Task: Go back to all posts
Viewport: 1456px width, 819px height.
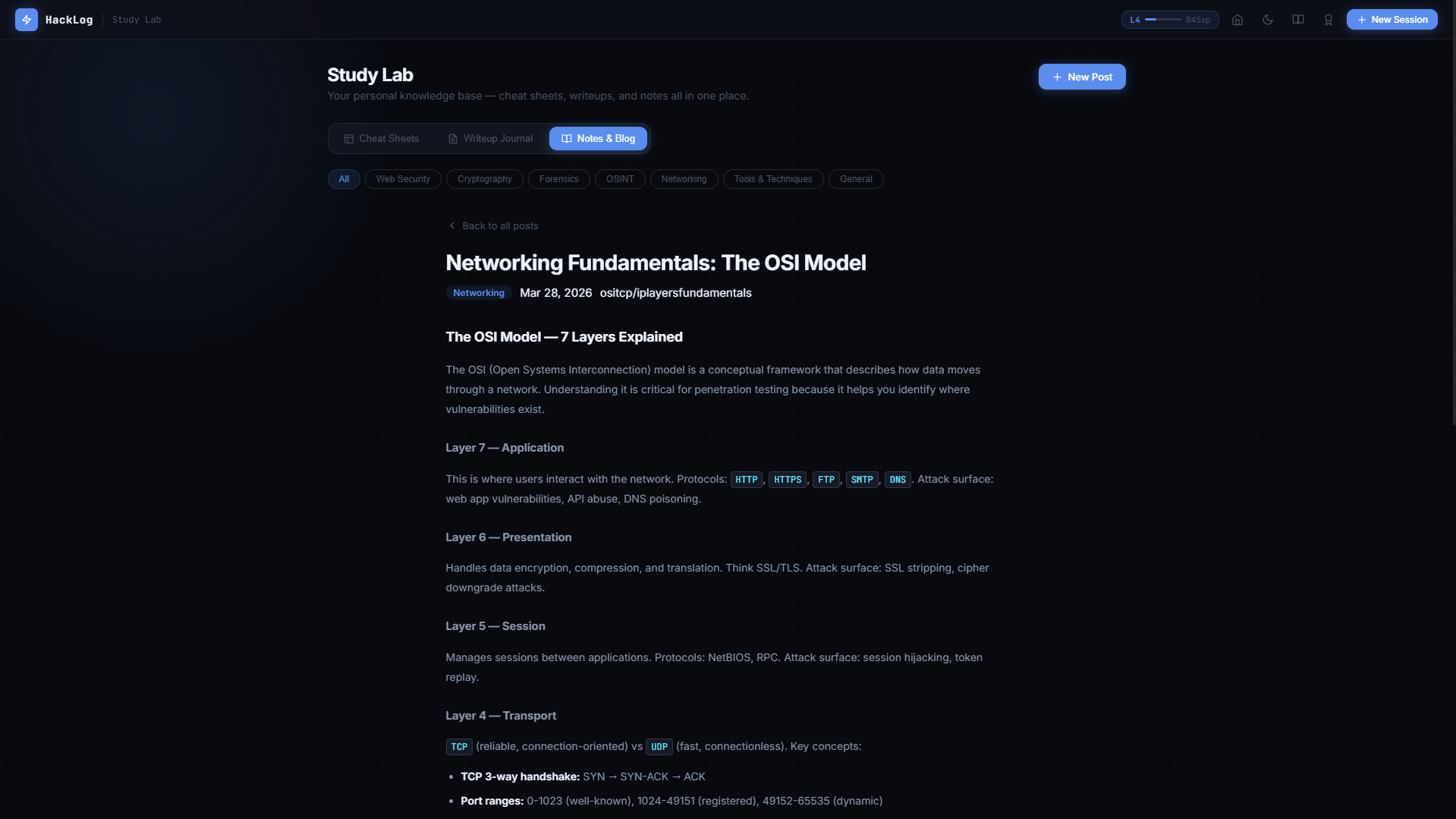Action: coord(500,226)
